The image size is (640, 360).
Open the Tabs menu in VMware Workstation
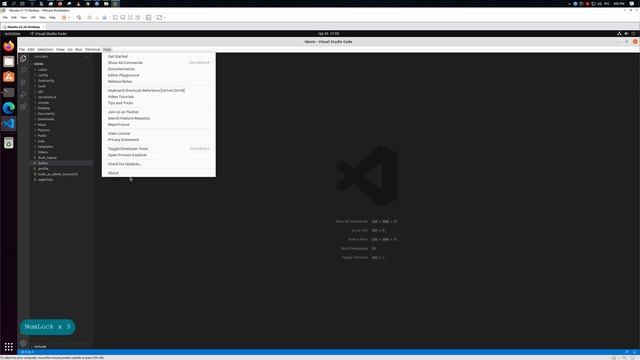42,18
